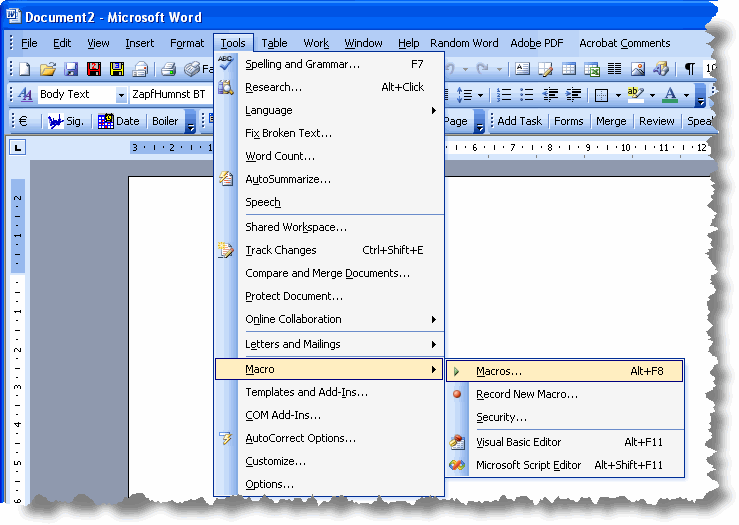Image resolution: width=739 pixels, height=525 pixels.
Task: Click the Insert Excel Worksheet icon
Action: [592, 69]
